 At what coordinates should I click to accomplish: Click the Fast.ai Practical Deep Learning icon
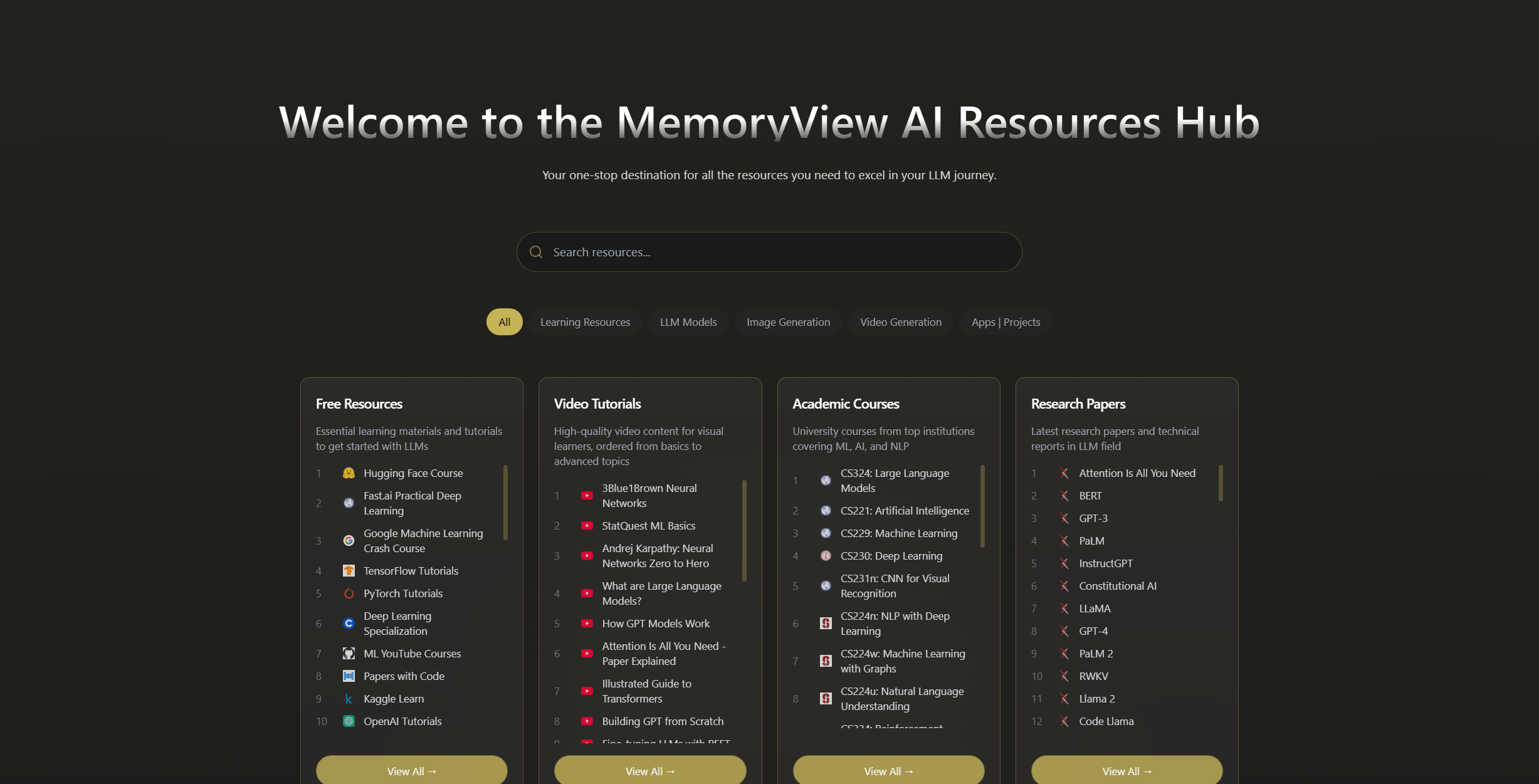tap(348, 502)
